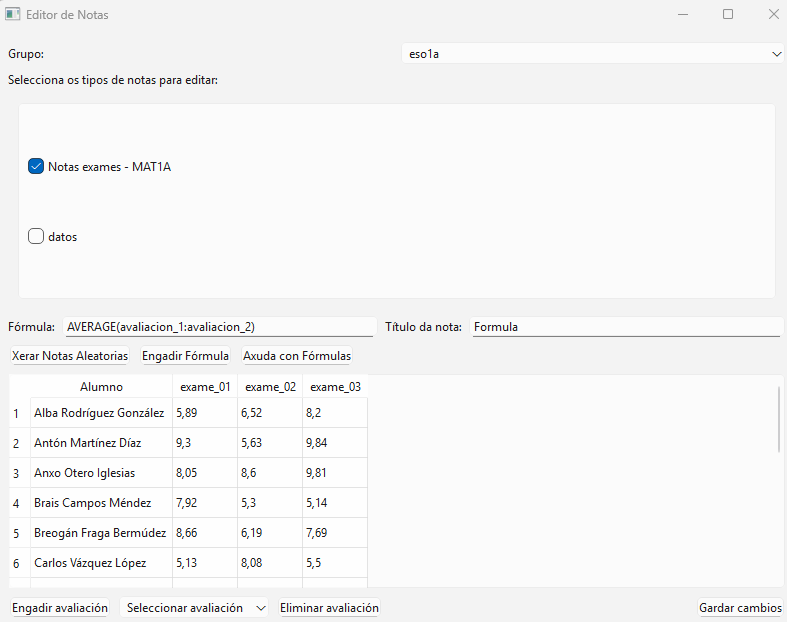Click the table's vertical scrollbar
The height and width of the screenshot is (622, 787).
point(779,420)
